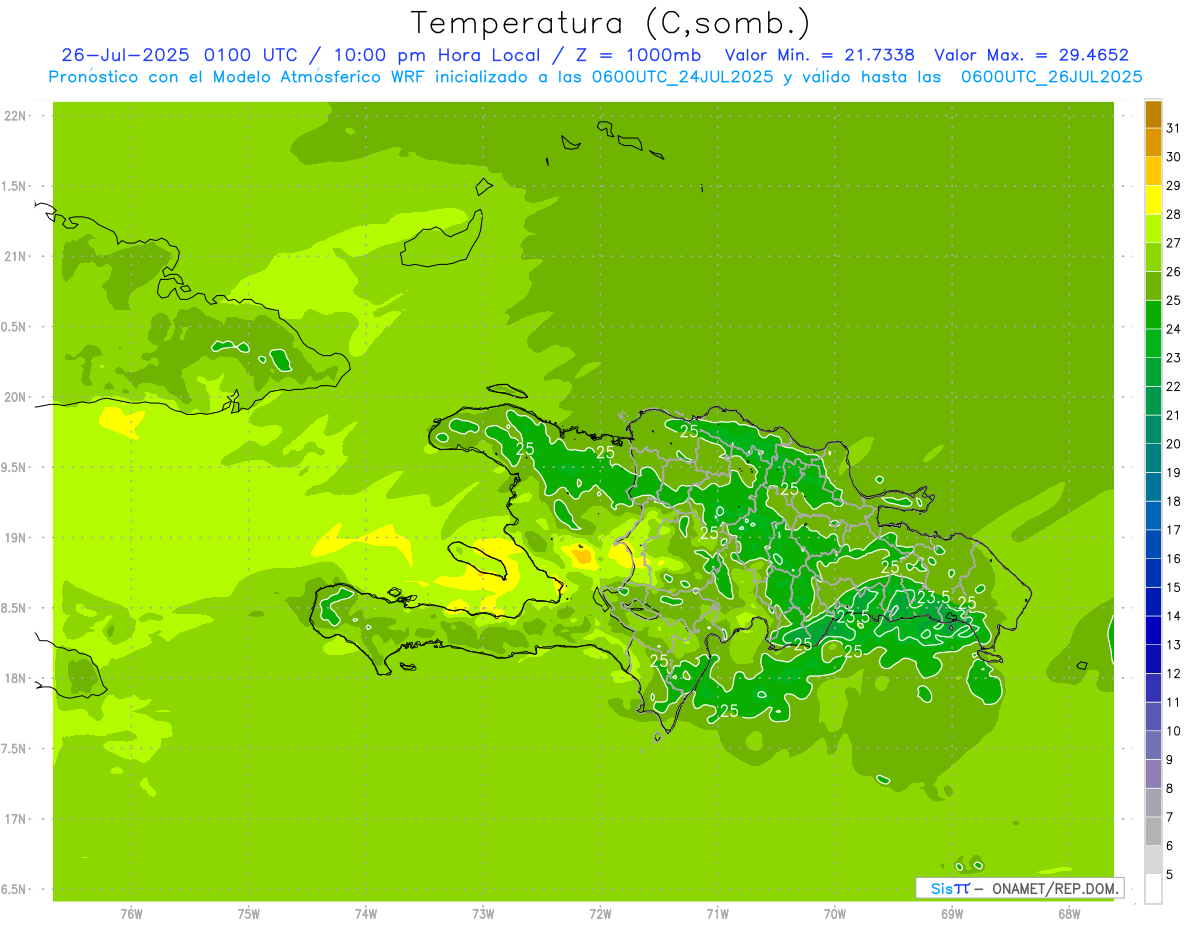This screenshot has width=1200, height=927.
Task: Click the "Valor Min. = 21.7338" readout
Action: (819, 55)
